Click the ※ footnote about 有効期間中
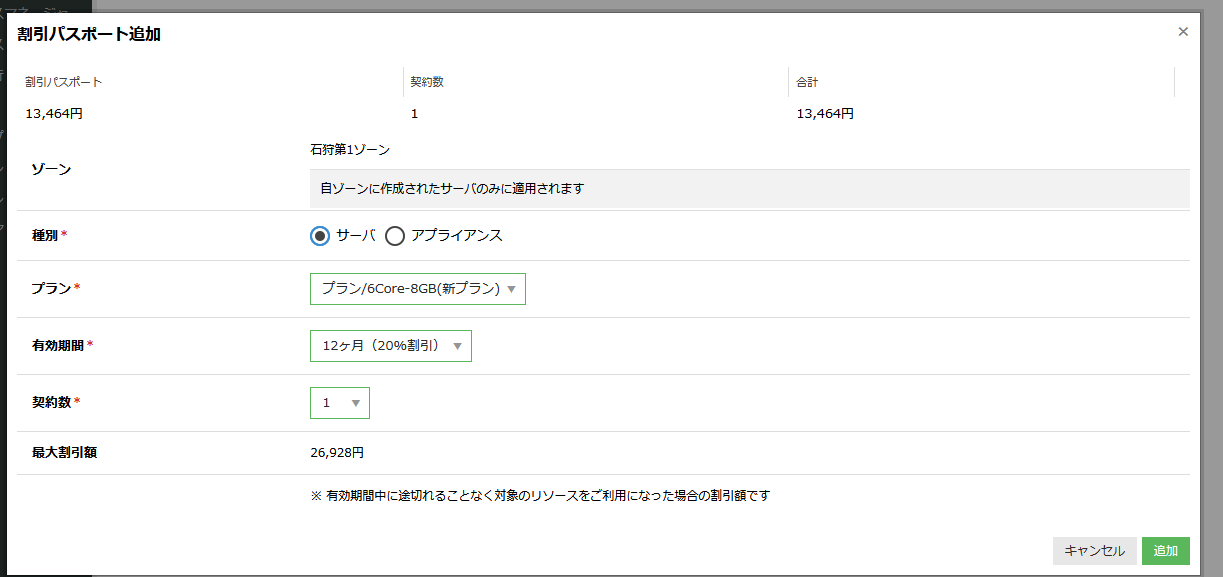 point(540,496)
